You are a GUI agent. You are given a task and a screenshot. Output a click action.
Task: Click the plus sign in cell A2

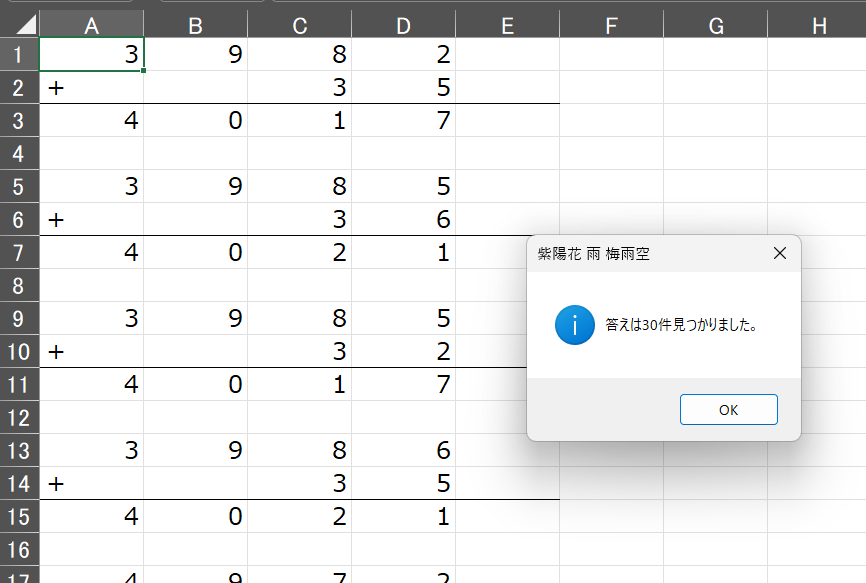tap(56, 87)
